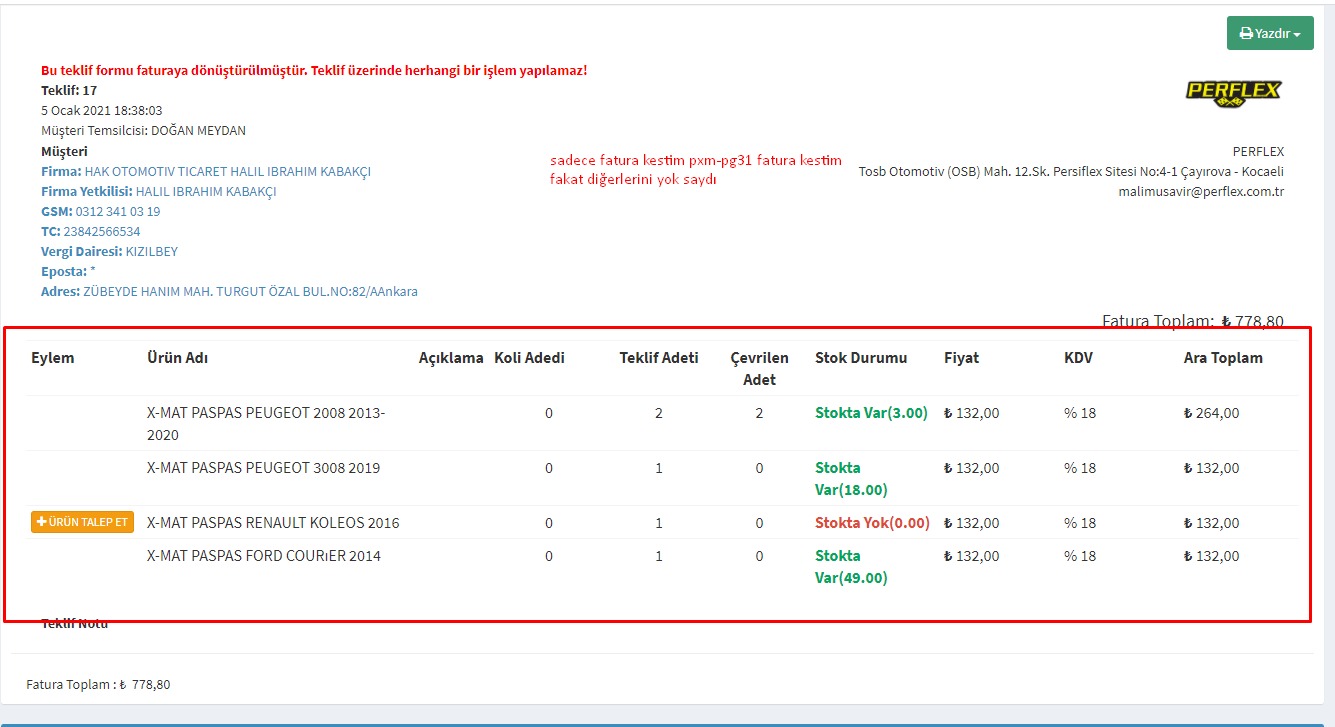Click the Stokta Var(49.00) stock status
Screen dimensions: 1335x727
click(x=850, y=566)
